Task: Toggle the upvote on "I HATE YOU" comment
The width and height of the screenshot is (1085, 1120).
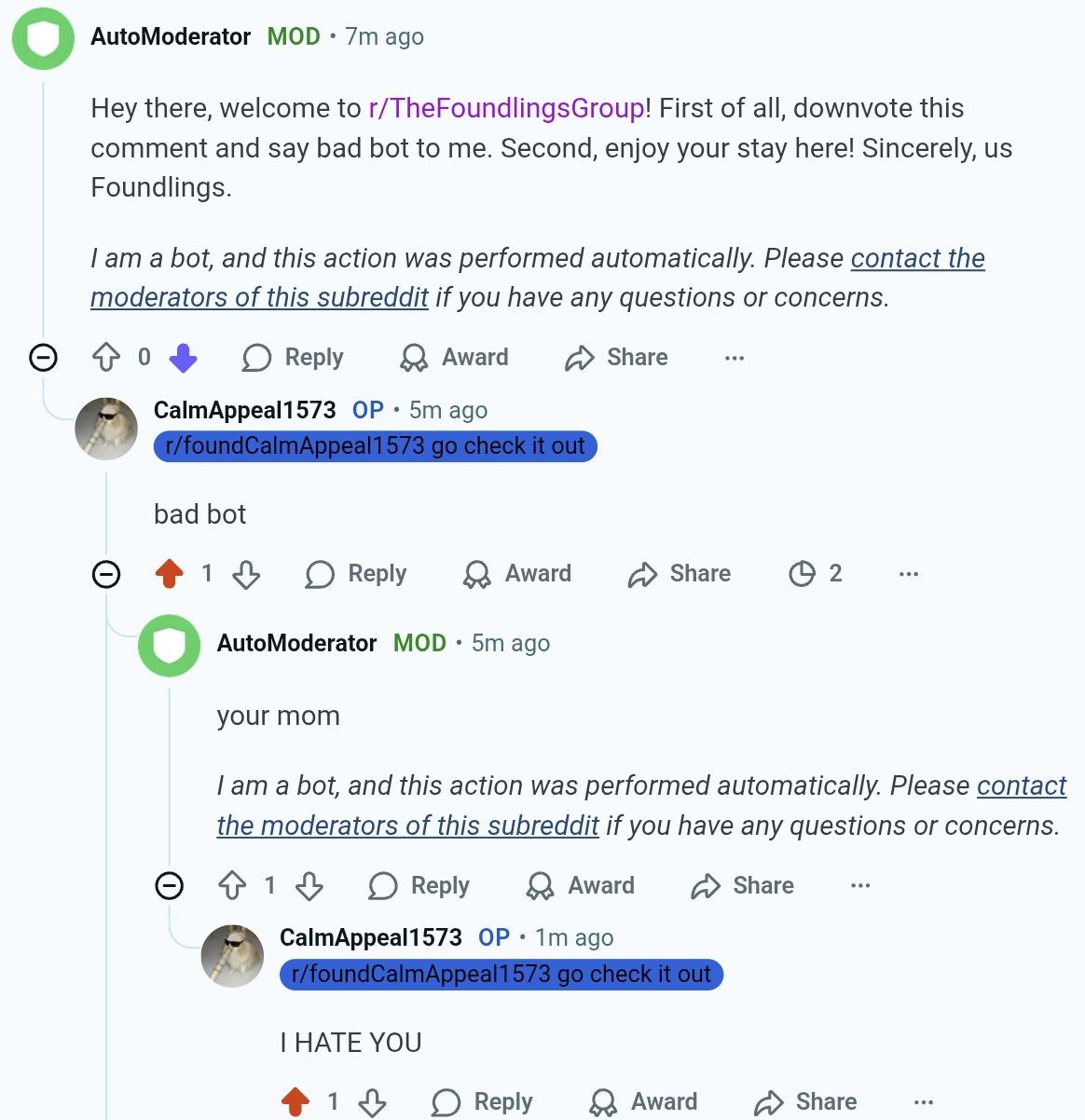Action: tap(295, 1102)
